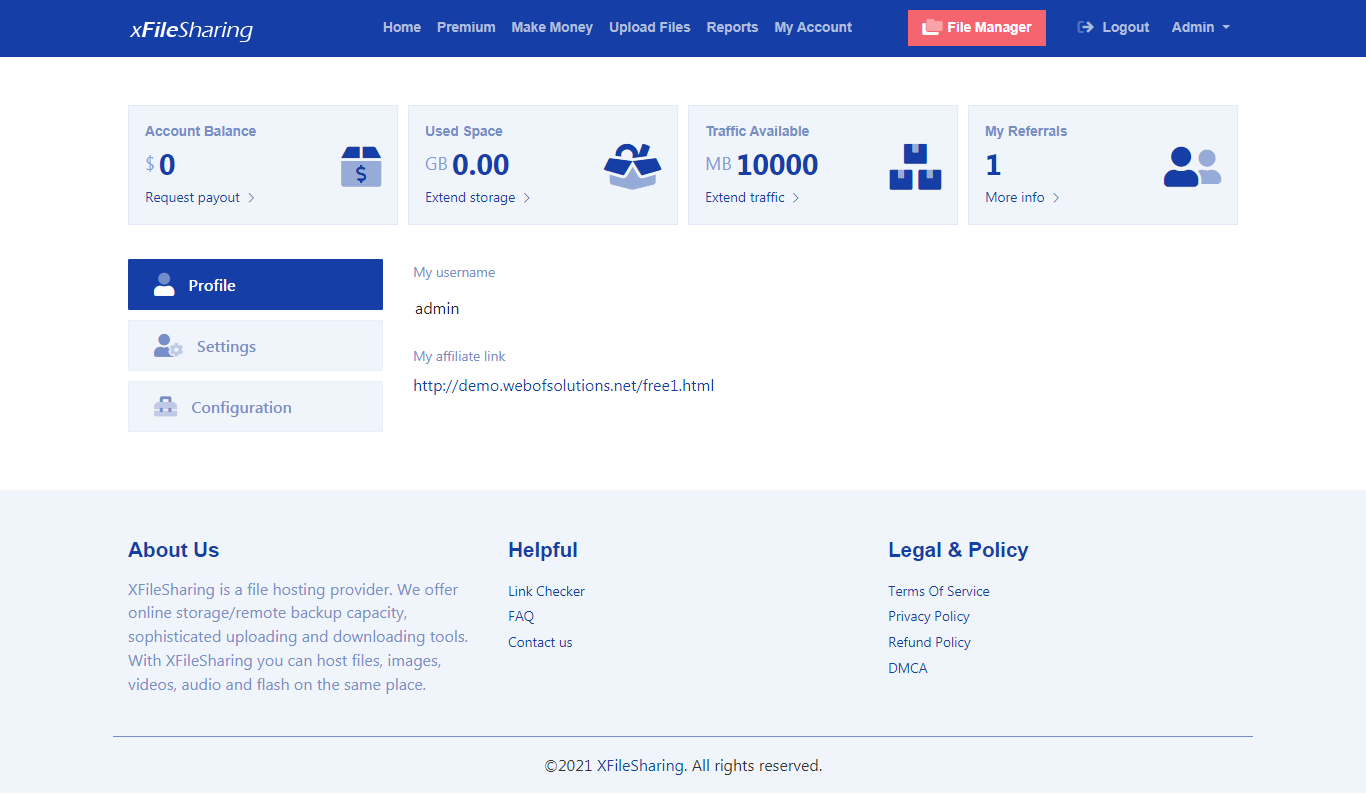Open Make Money page

pyautogui.click(x=552, y=28)
